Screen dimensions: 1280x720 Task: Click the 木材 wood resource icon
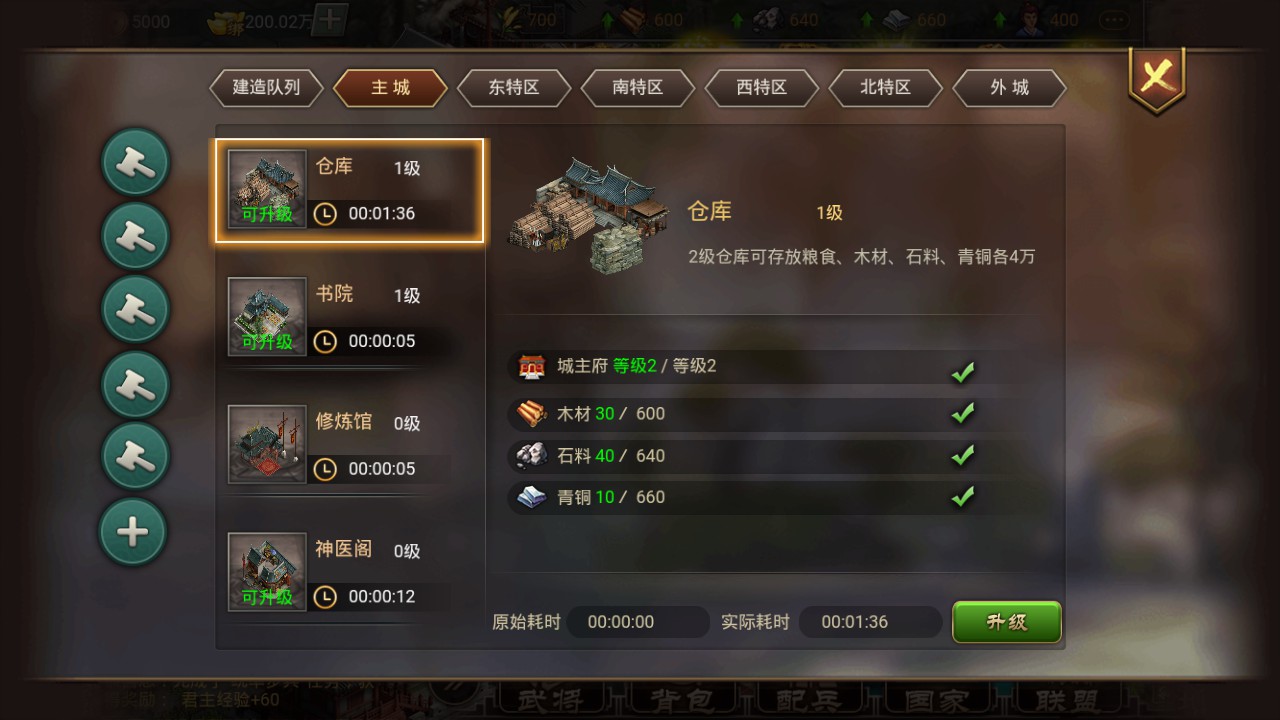[531, 414]
